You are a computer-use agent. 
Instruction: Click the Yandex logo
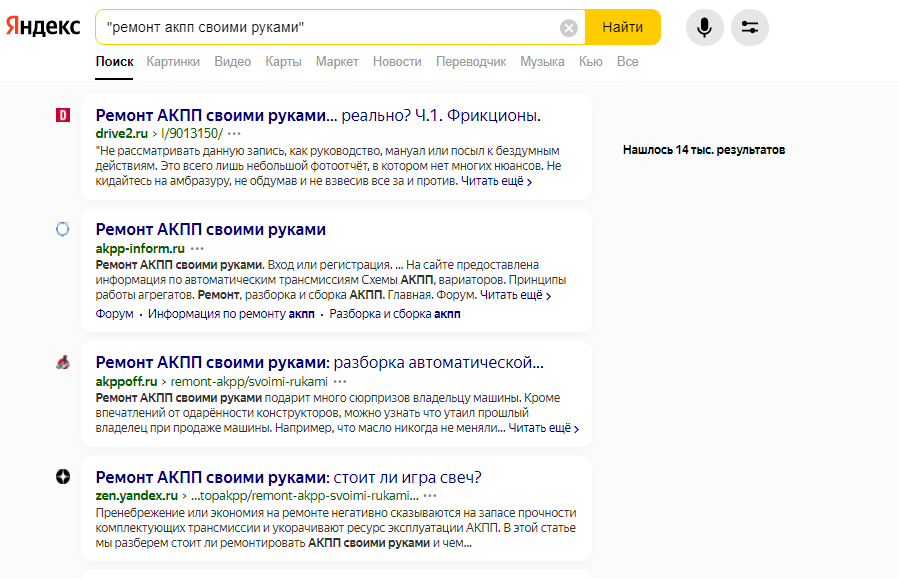tap(43, 27)
